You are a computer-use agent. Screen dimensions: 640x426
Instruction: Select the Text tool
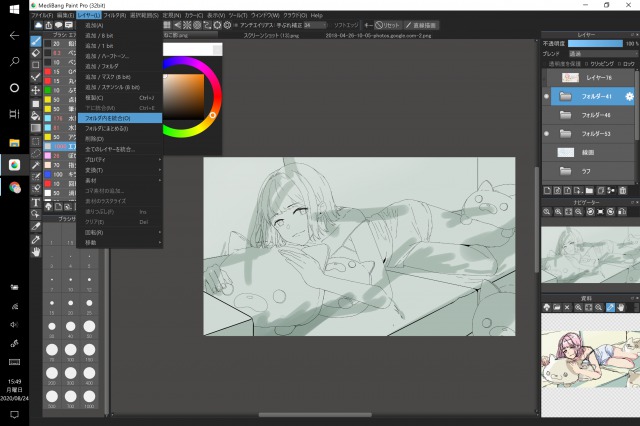37,202
